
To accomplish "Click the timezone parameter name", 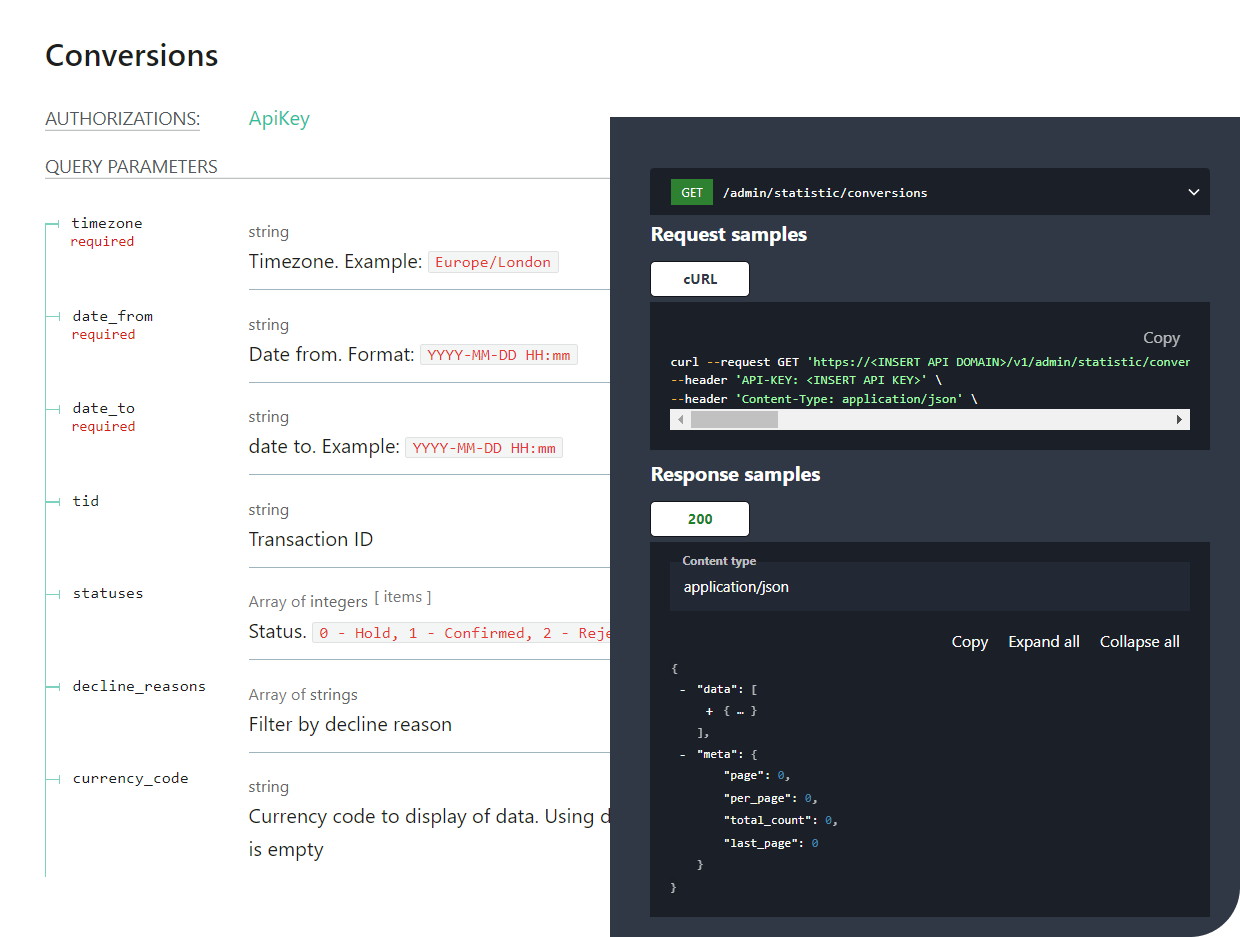I will click(107, 223).
